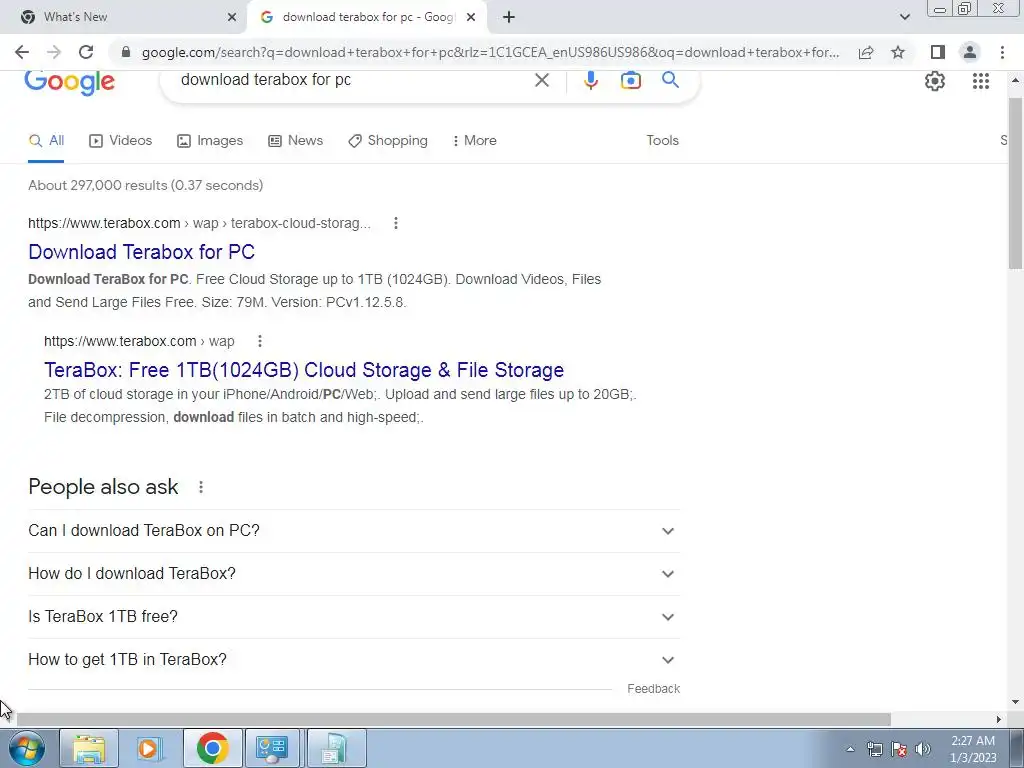1024x768 pixels.
Task: Select the All results tab
Action: tap(46, 140)
